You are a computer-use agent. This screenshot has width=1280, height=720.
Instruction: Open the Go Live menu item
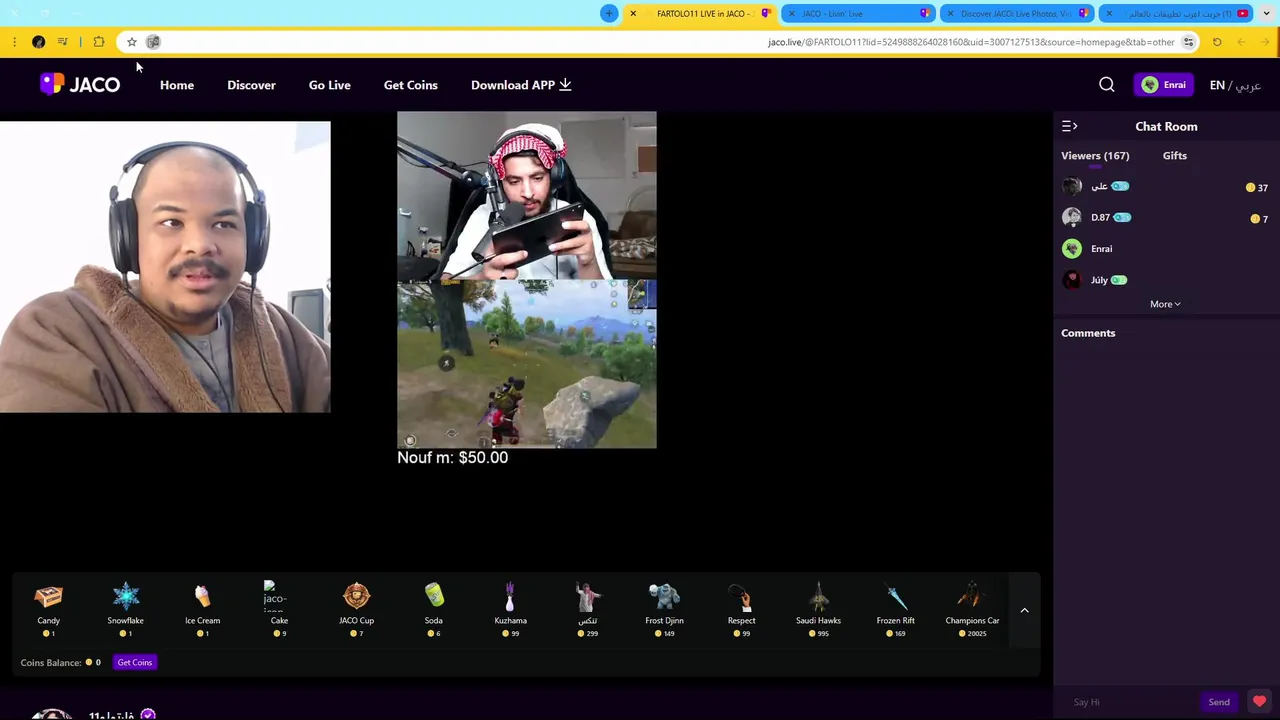coord(329,85)
